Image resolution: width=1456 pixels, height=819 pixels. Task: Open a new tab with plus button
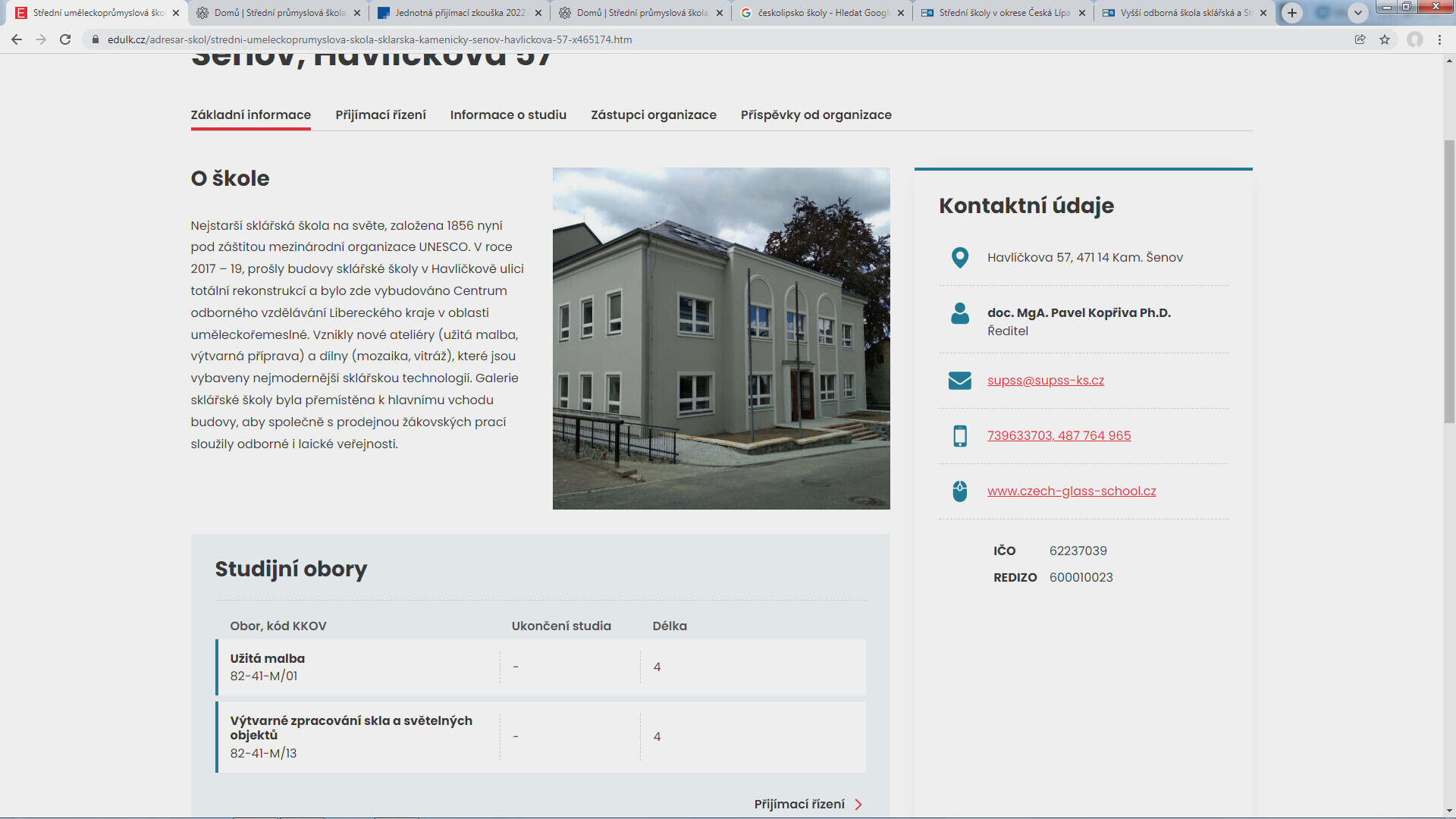pyautogui.click(x=1292, y=13)
